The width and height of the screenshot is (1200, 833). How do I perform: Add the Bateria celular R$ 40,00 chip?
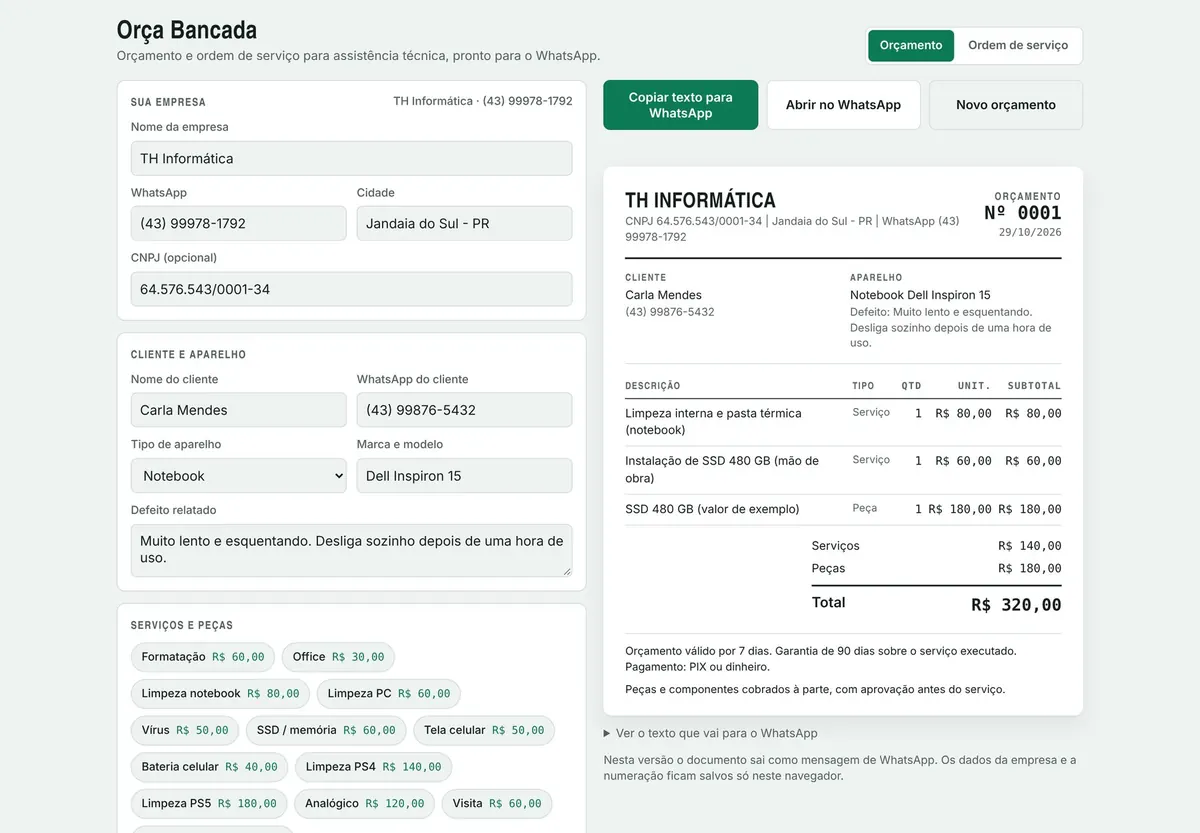pyautogui.click(x=209, y=767)
